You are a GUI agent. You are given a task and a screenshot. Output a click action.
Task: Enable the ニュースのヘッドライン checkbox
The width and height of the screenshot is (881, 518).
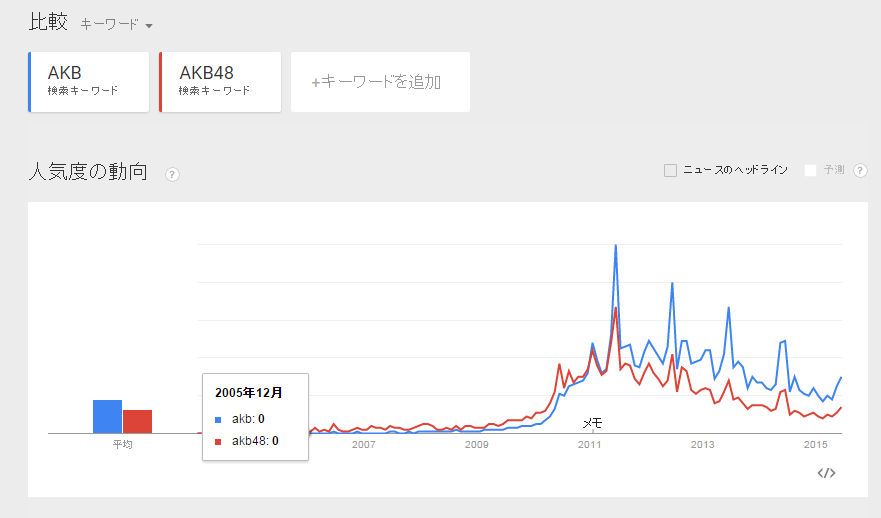click(x=671, y=170)
